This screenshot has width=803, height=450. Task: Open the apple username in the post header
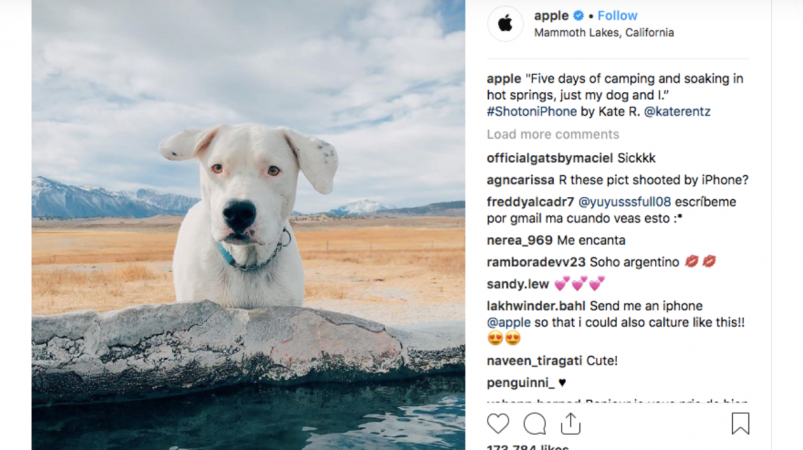[x=551, y=16]
